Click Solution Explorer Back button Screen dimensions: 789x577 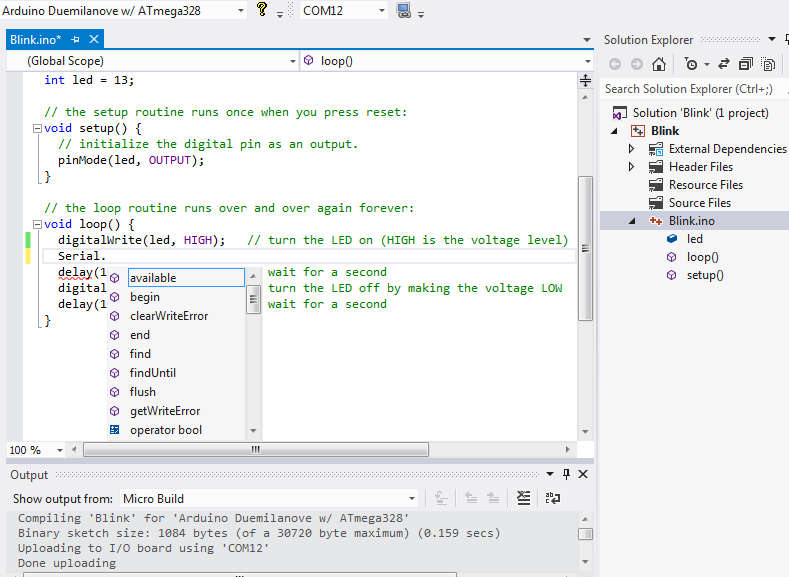point(615,64)
